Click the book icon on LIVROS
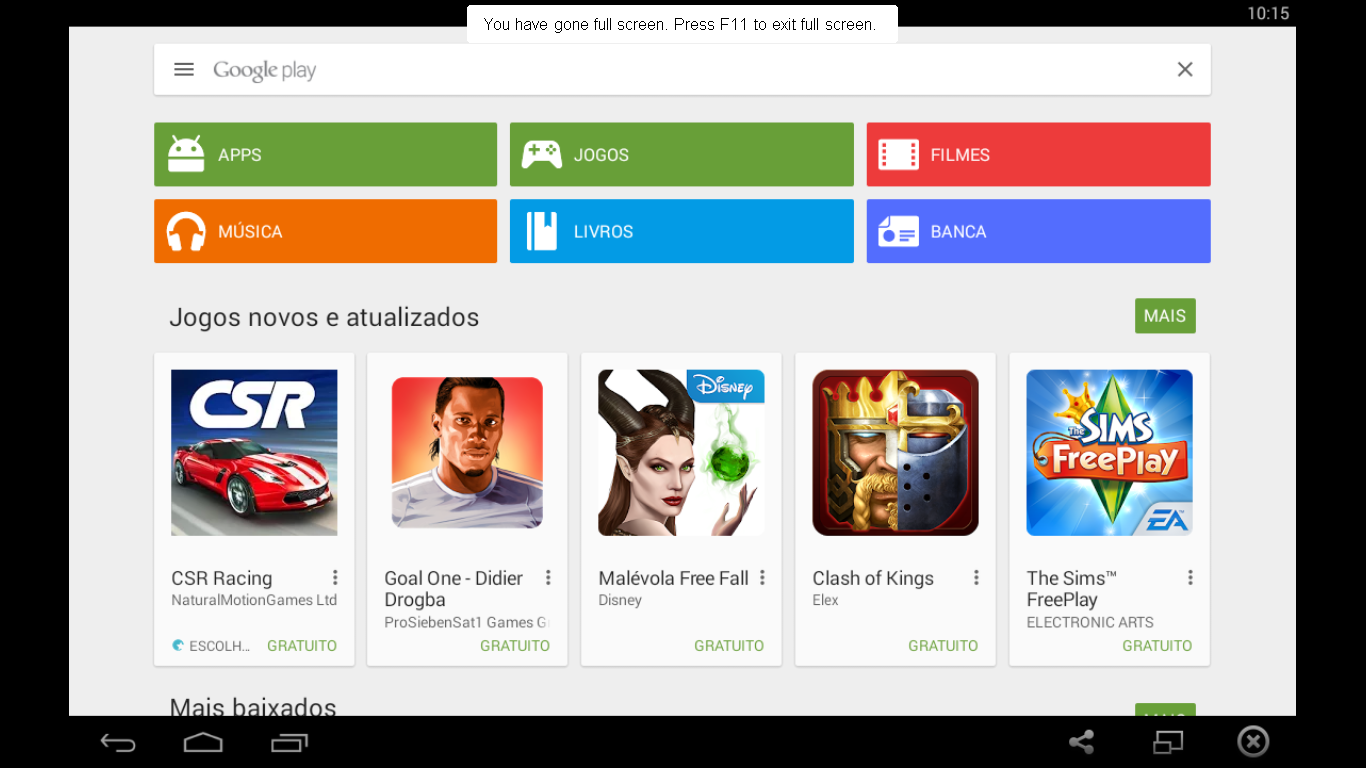1366x768 pixels. (541, 231)
